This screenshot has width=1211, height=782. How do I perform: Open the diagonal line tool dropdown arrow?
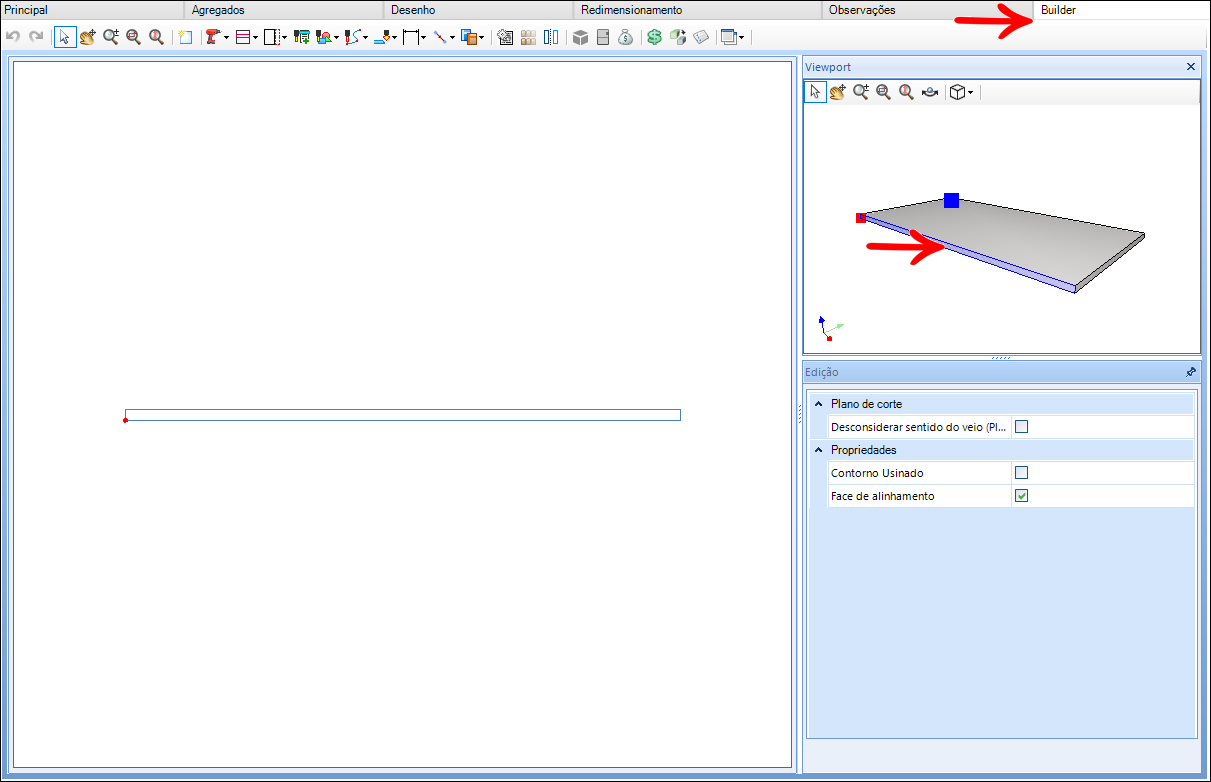(452, 38)
